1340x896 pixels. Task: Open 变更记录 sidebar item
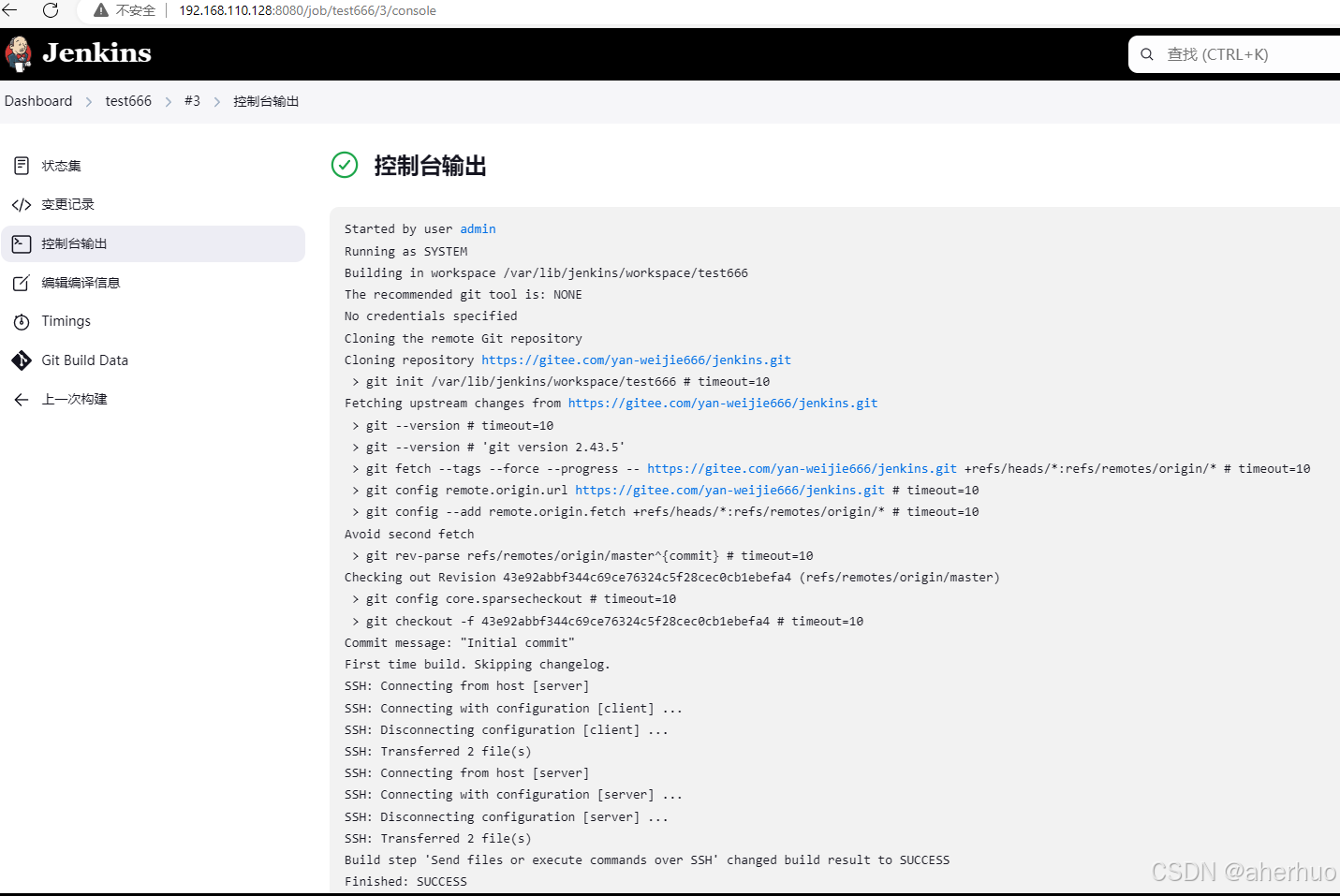154,205
